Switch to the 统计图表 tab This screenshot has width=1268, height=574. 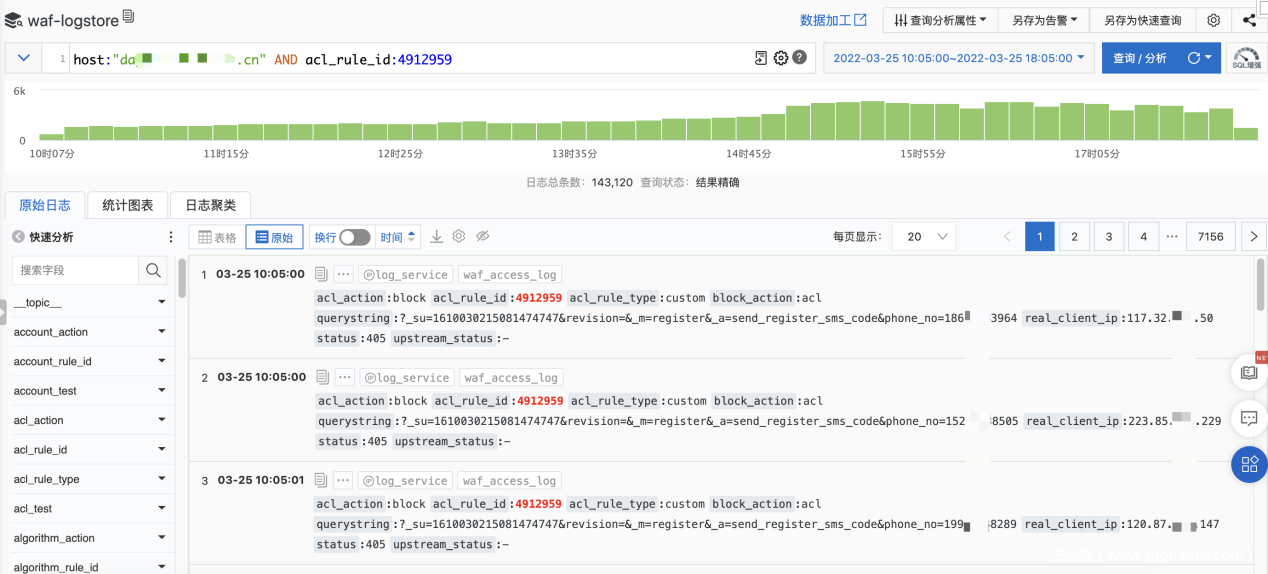click(128, 205)
